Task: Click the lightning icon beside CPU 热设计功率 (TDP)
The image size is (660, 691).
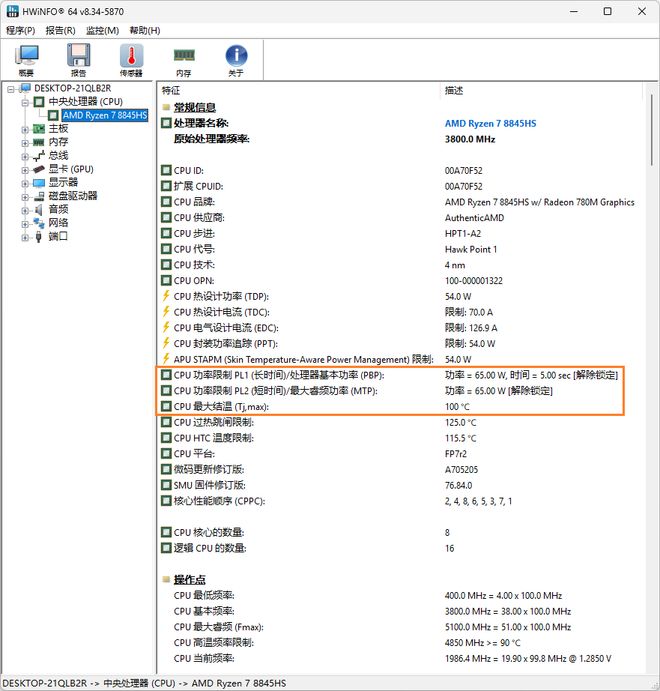Action: (166, 296)
